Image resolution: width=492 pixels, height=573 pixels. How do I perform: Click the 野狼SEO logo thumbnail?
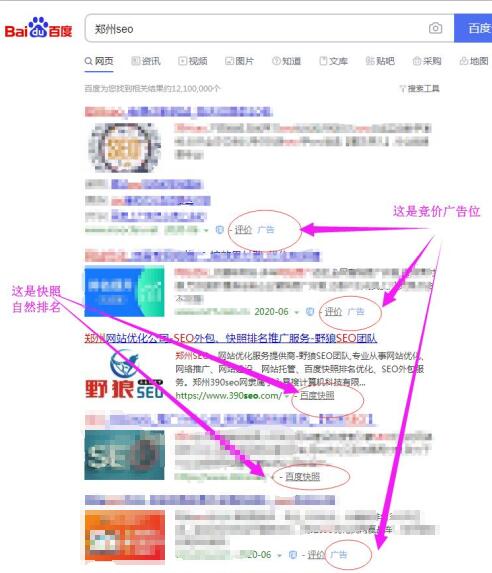point(124,374)
